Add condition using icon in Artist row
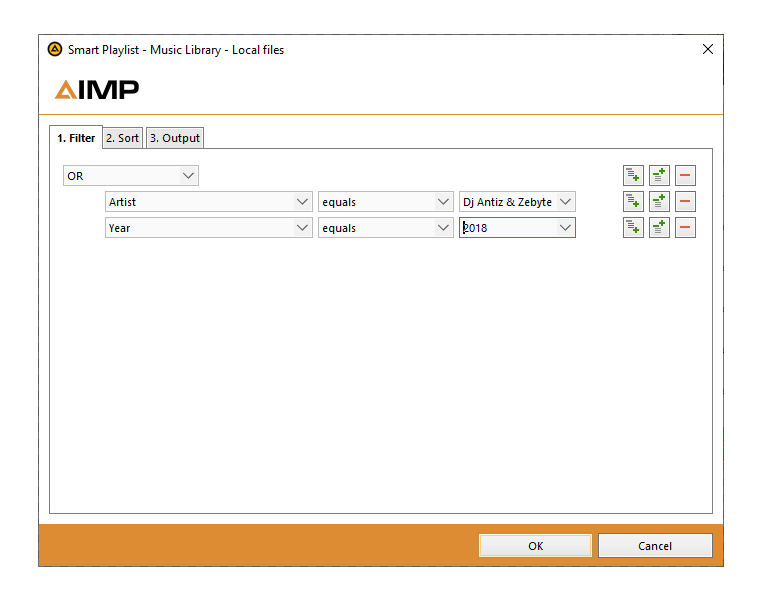 [633, 202]
